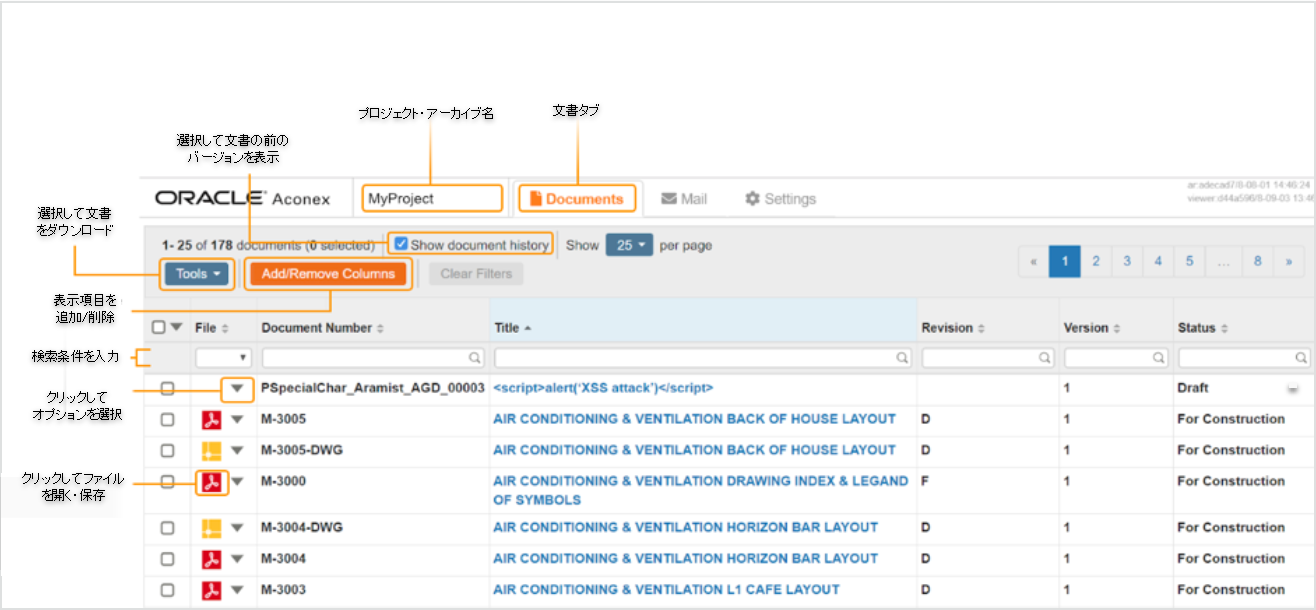Select checkbox for M-3003 row

click(167, 589)
